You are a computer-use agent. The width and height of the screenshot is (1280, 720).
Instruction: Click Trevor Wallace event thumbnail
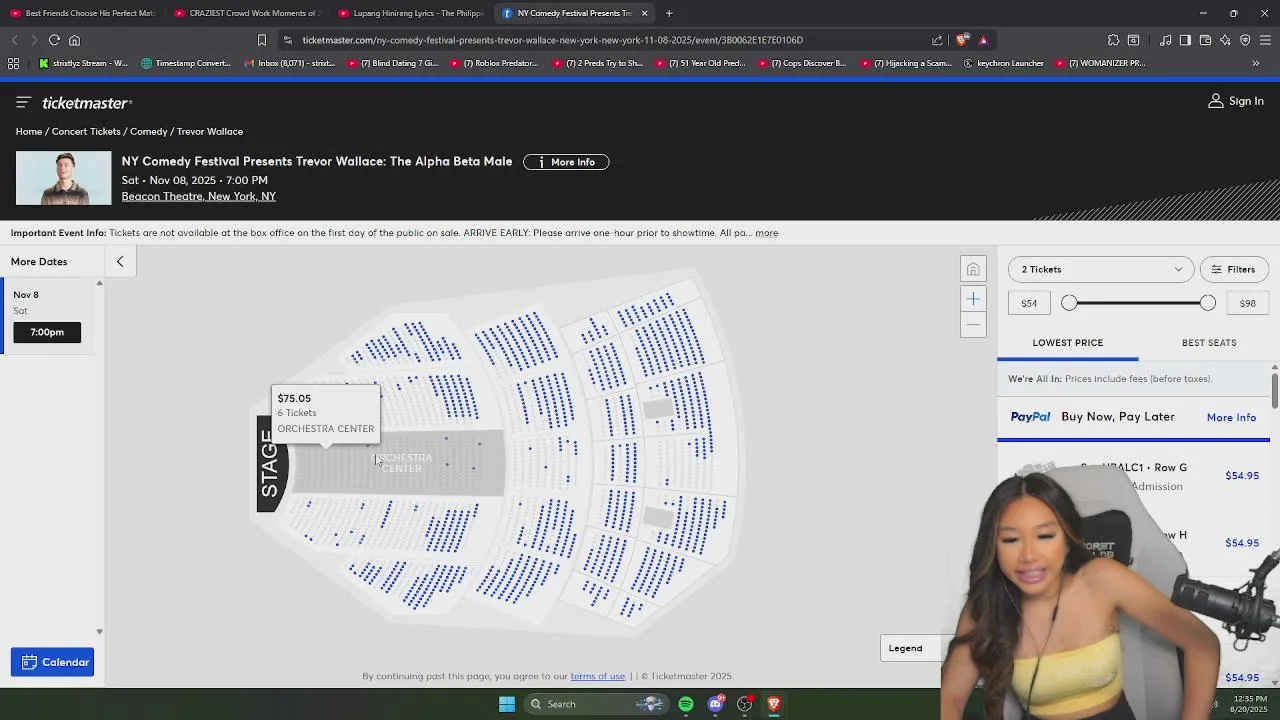pos(63,178)
